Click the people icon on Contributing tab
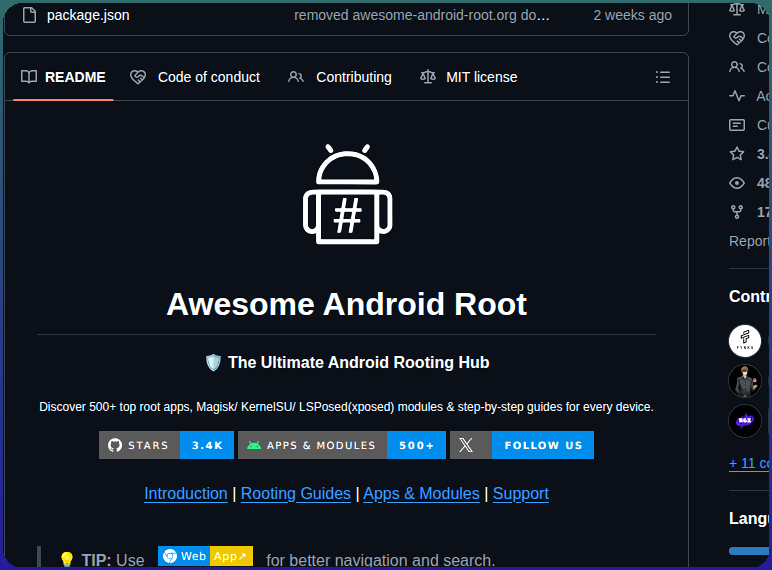 [x=296, y=77]
